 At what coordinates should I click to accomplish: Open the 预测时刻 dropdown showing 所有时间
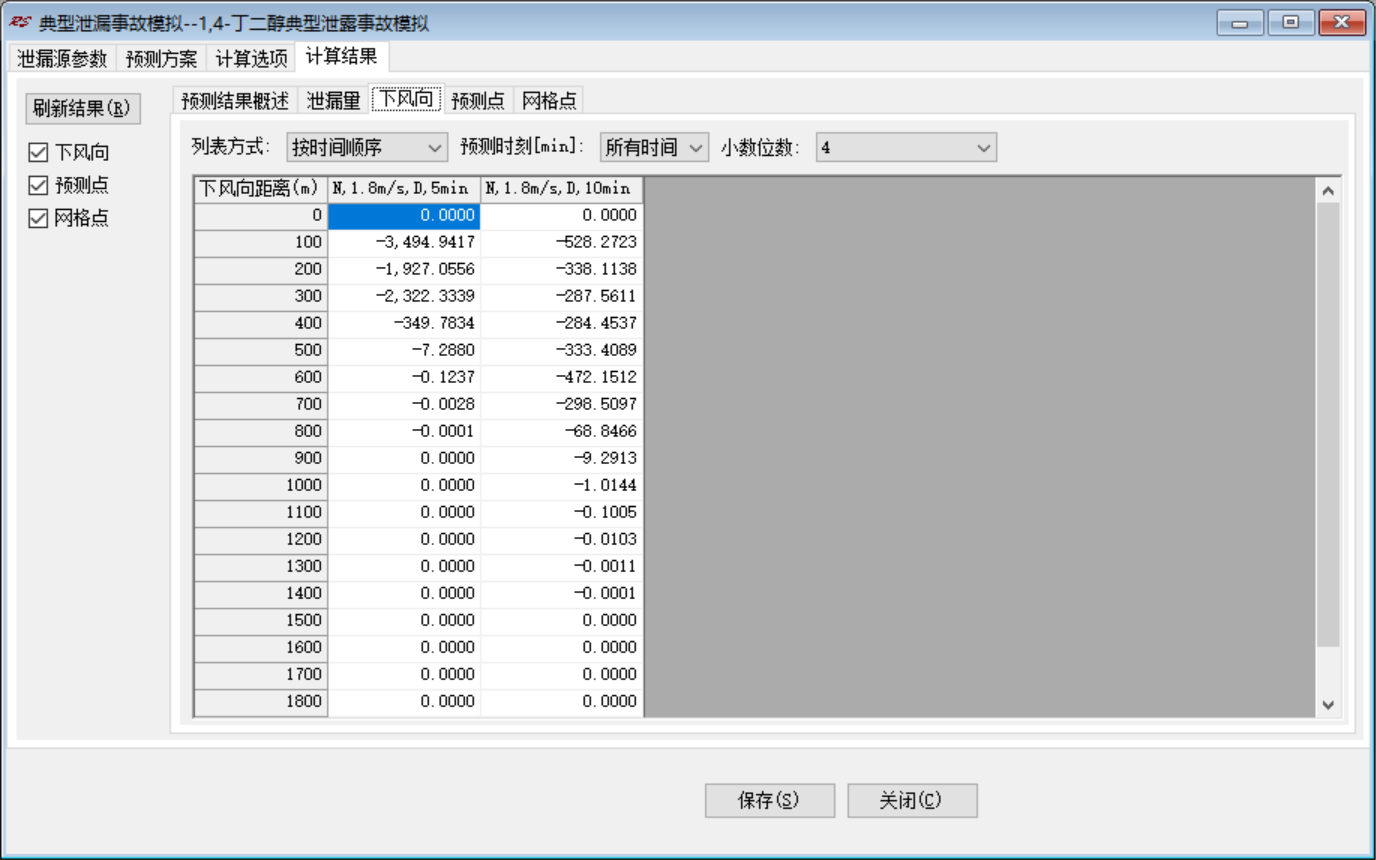[x=654, y=148]
